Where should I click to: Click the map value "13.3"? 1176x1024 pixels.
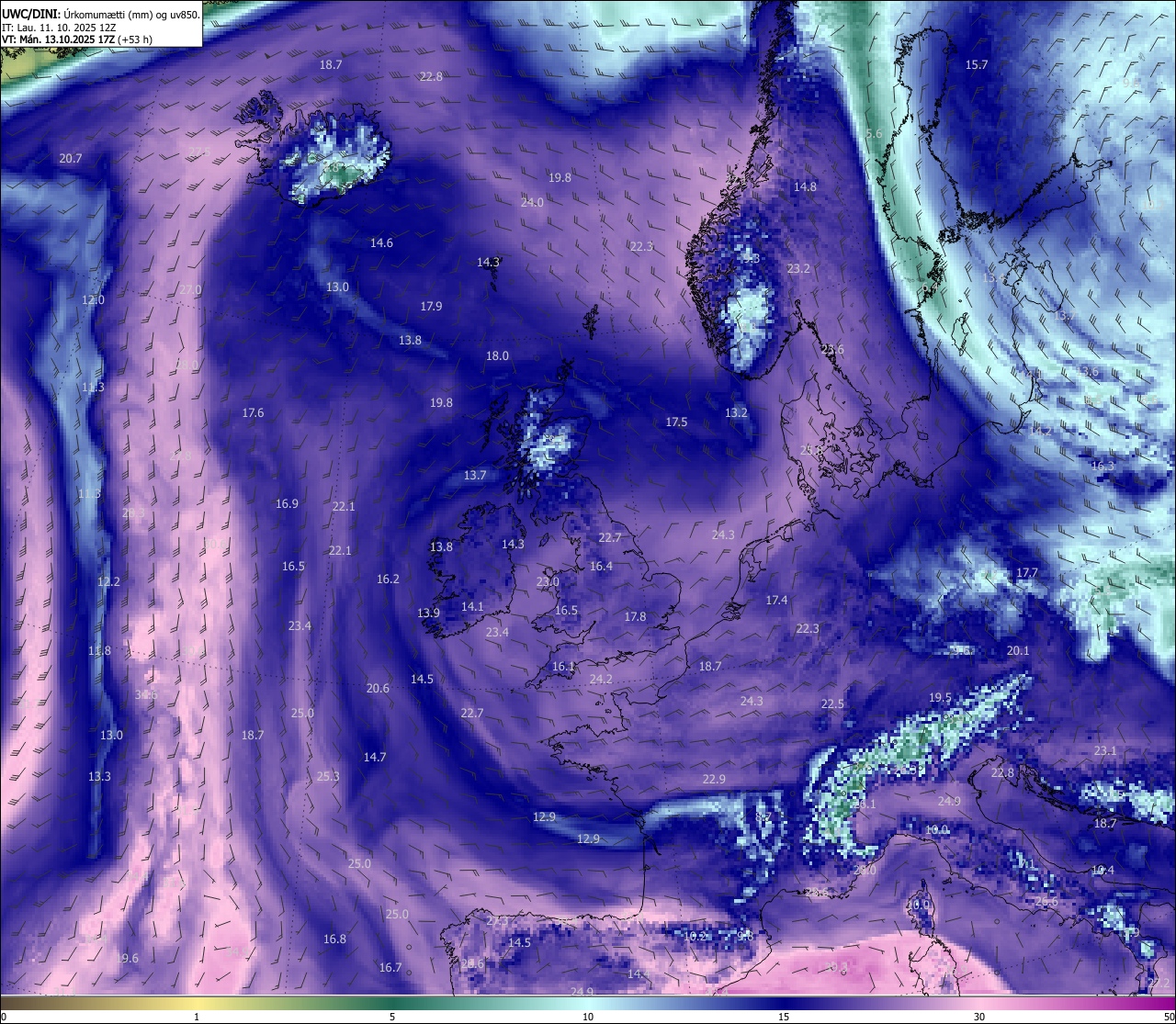click(x=99, y=777)
